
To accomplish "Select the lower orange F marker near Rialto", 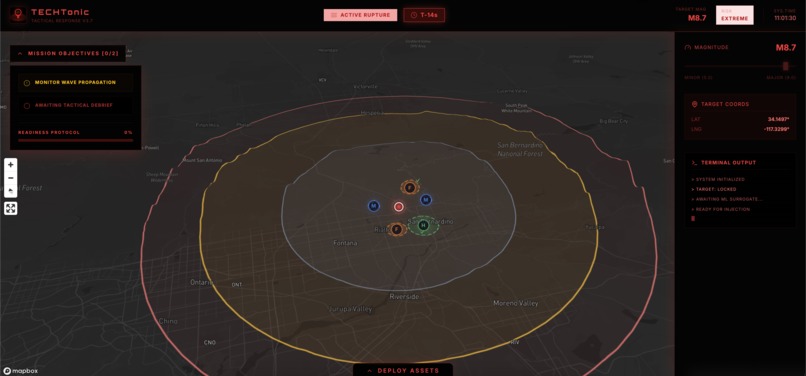I will [x=396, y=229].
